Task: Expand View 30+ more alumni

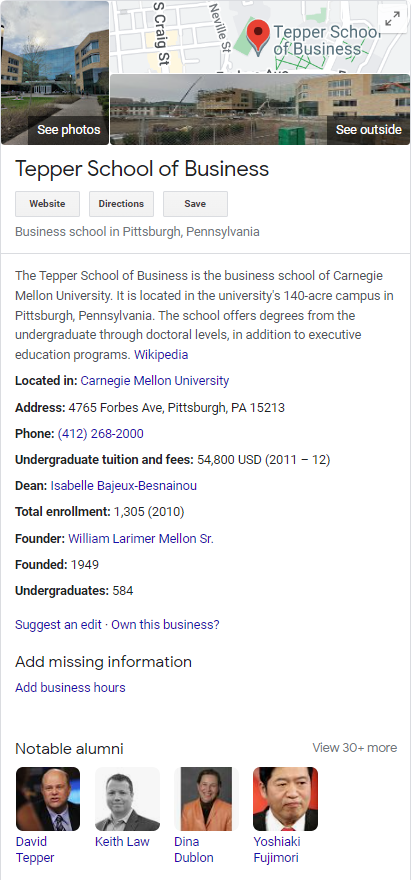Action: tap(355, 748)
